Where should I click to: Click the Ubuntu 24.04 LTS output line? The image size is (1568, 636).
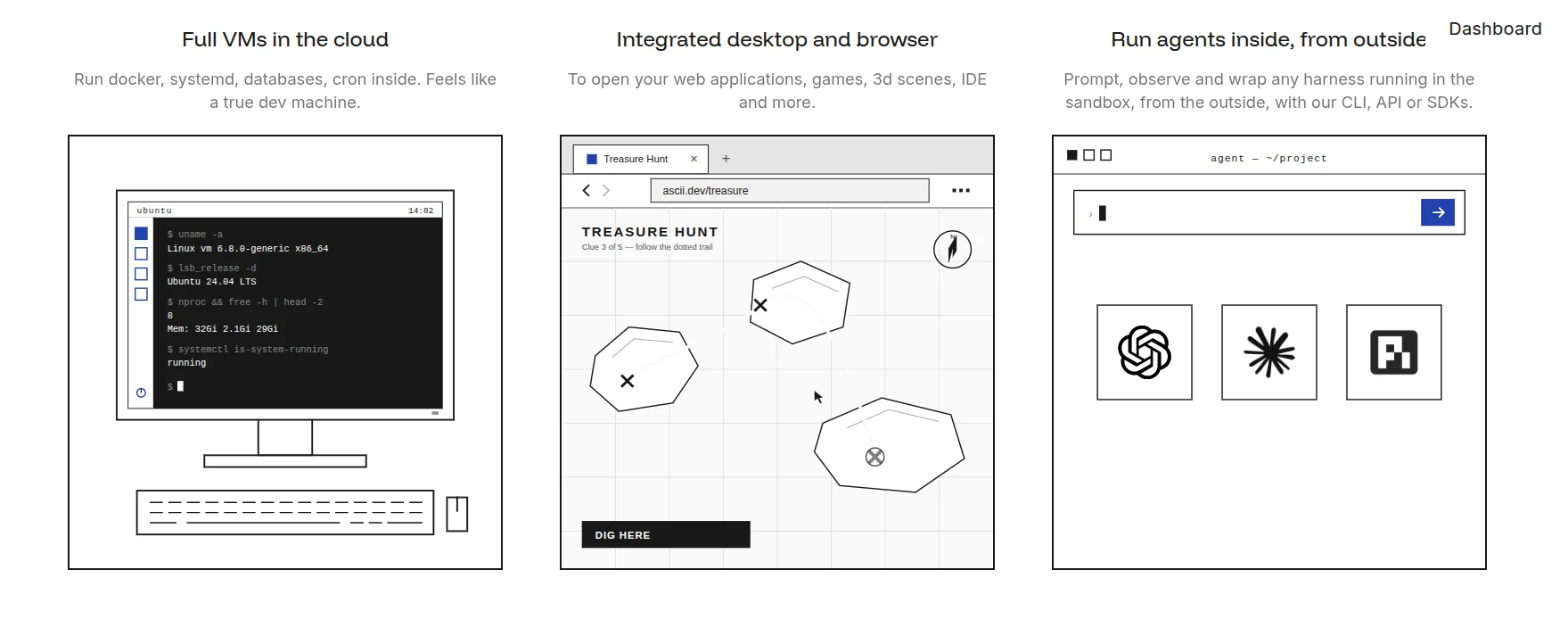(x=211, y=282)
